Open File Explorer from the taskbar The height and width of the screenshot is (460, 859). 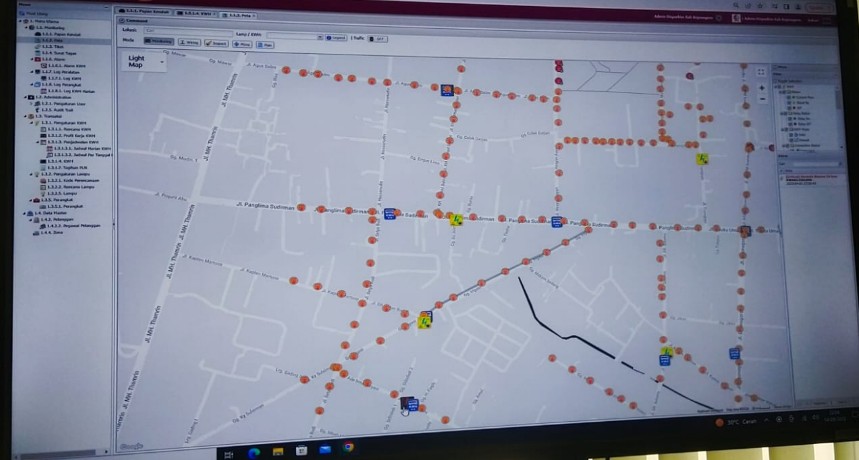point(277,451)
